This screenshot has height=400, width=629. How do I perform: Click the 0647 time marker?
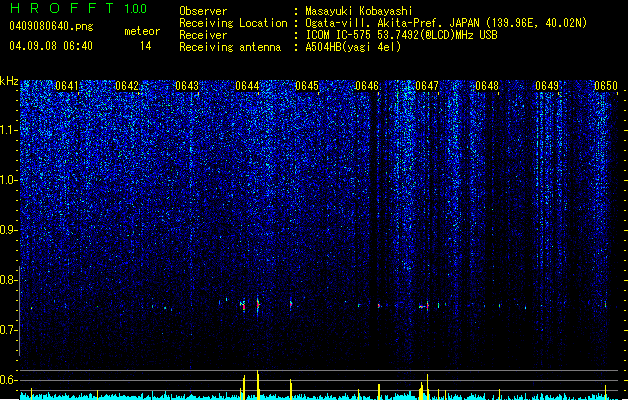point(427,86)
